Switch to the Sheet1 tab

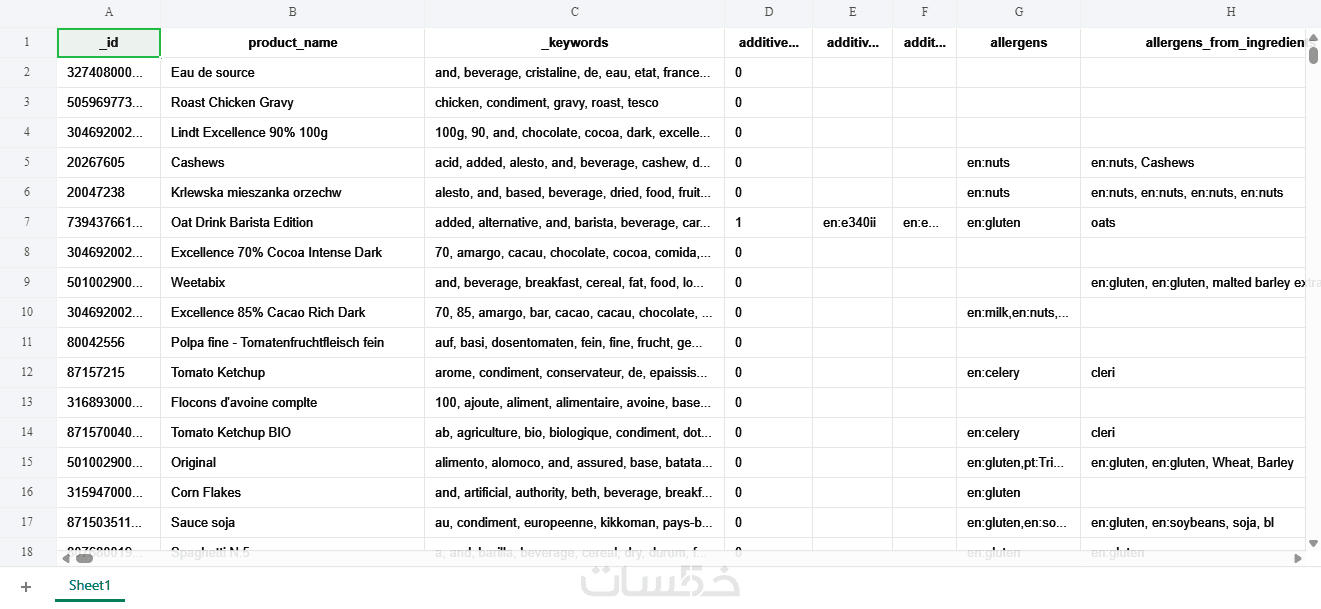(90, 586)
